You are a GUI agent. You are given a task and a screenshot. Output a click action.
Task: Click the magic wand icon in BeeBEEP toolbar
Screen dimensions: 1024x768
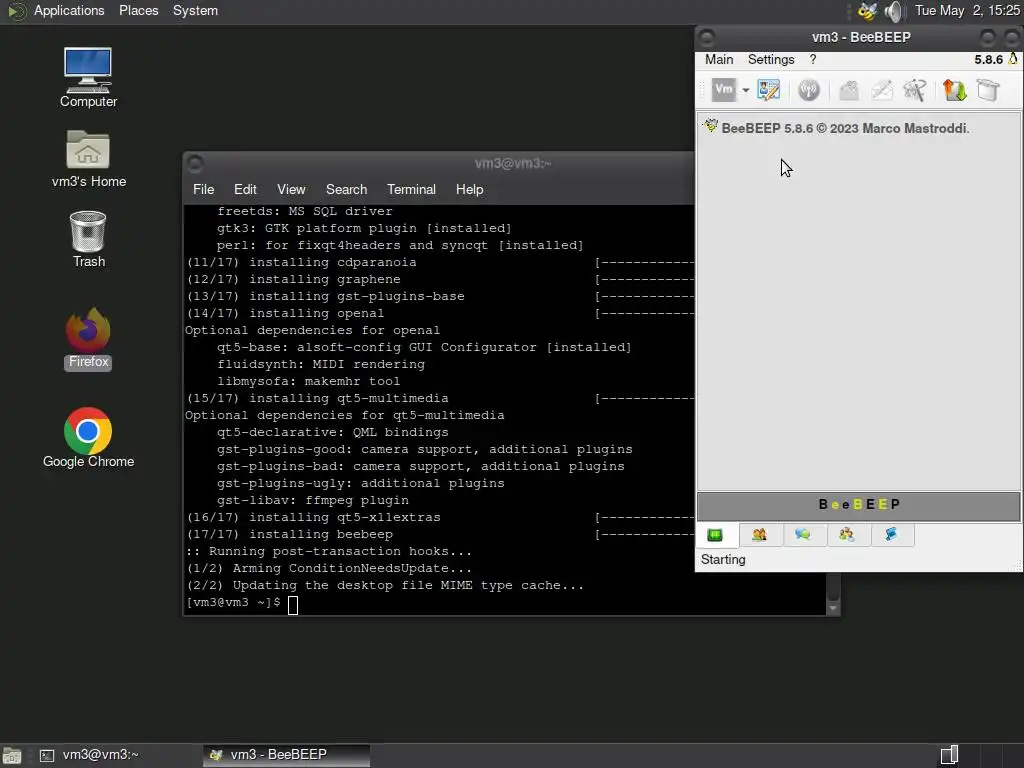(x=915, y=89)
